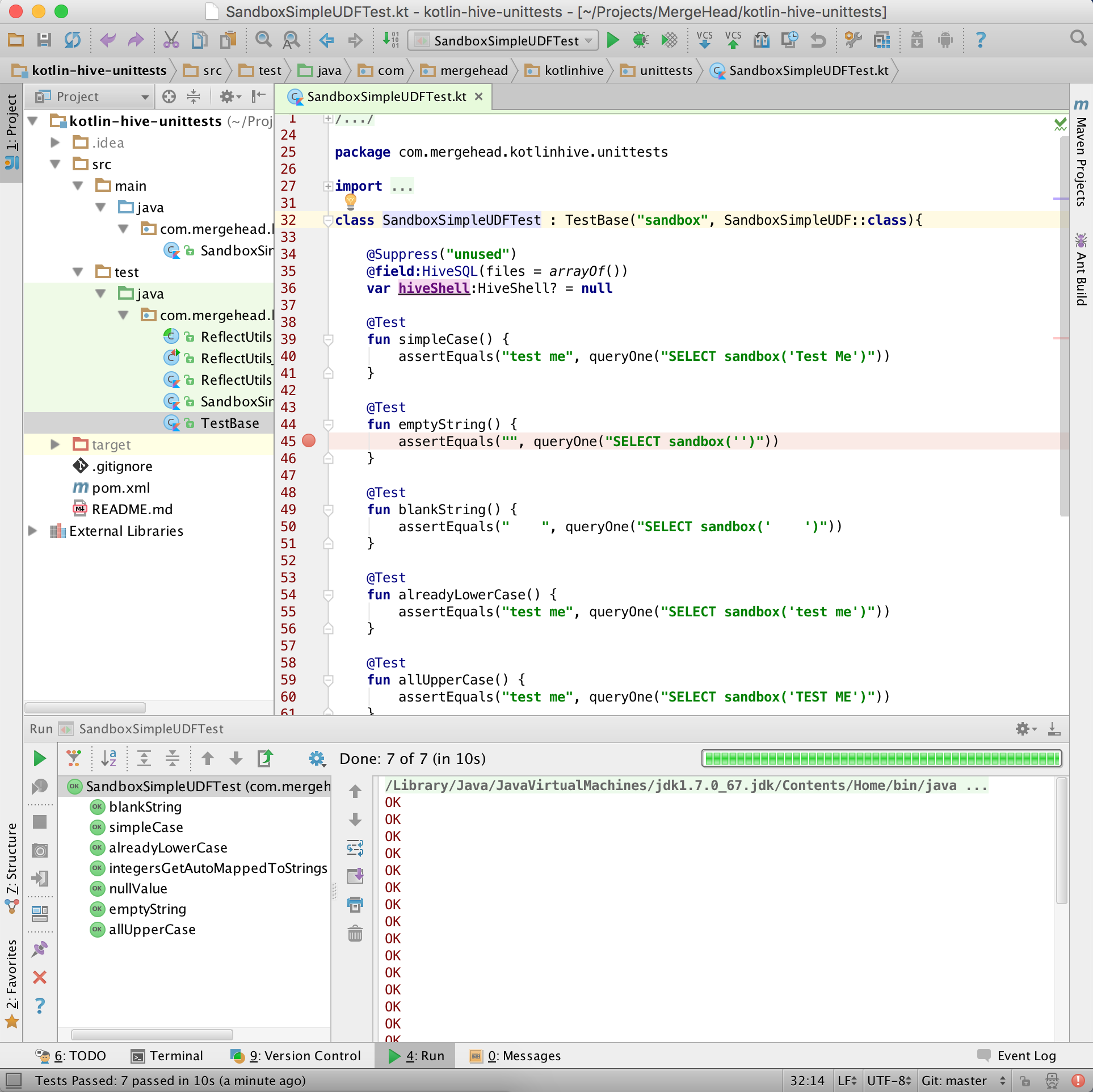Screen dimensions: 1093x1092
Task: Open the Terminal tool window tab
Action: [x=167, y=1056]
